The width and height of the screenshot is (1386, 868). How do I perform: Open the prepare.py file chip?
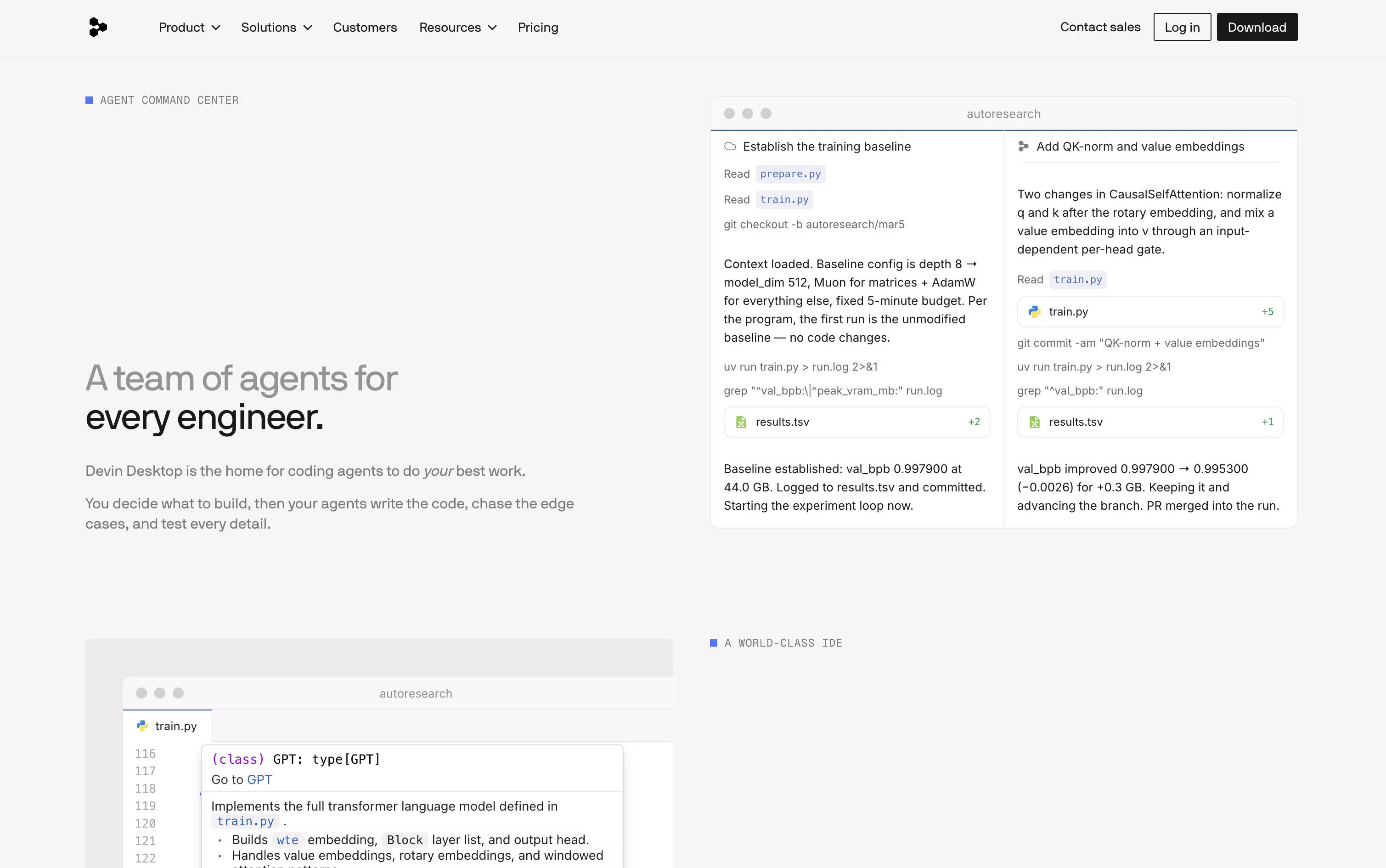[790, 174]
